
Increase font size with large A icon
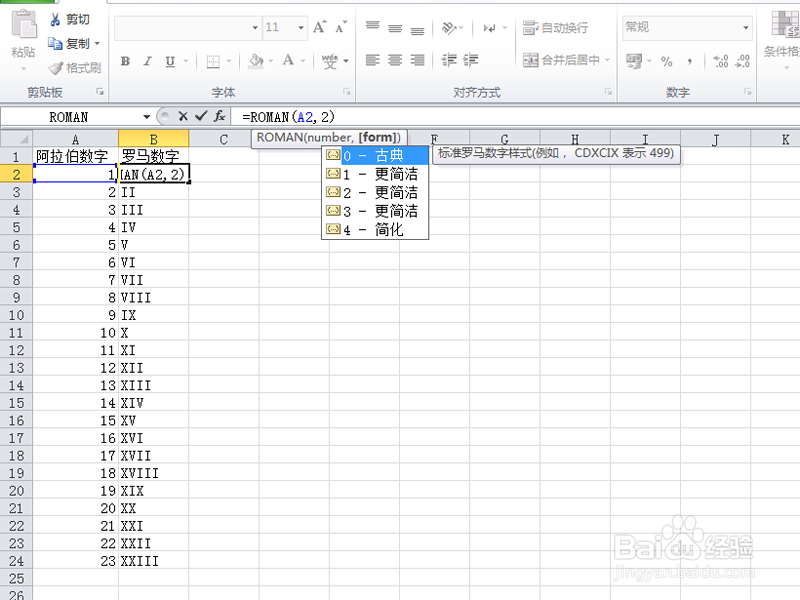(x=319, y=27)
